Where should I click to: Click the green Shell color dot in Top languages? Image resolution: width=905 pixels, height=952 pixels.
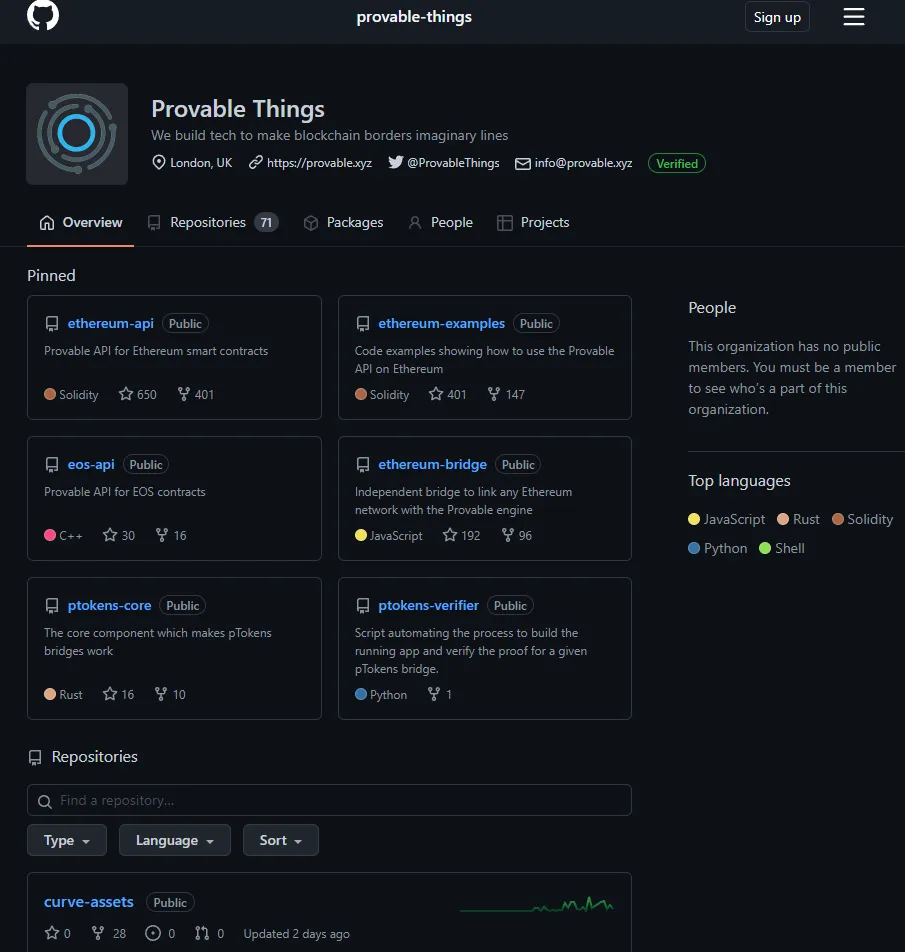click(x=765, y=548)
